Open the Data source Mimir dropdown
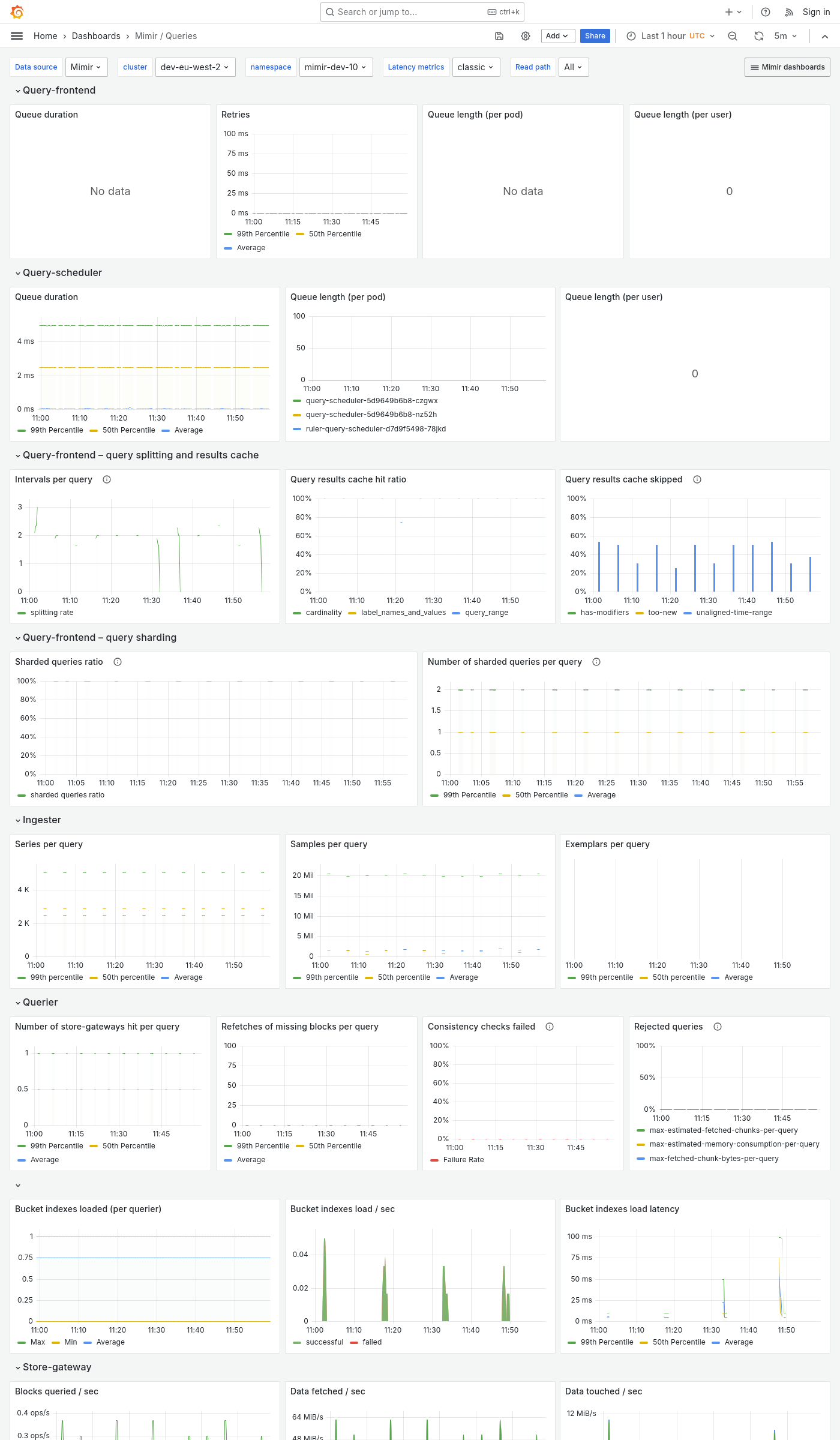This screenshot has height=1440, width=840. pyautogui.click(x=86, y=67)
